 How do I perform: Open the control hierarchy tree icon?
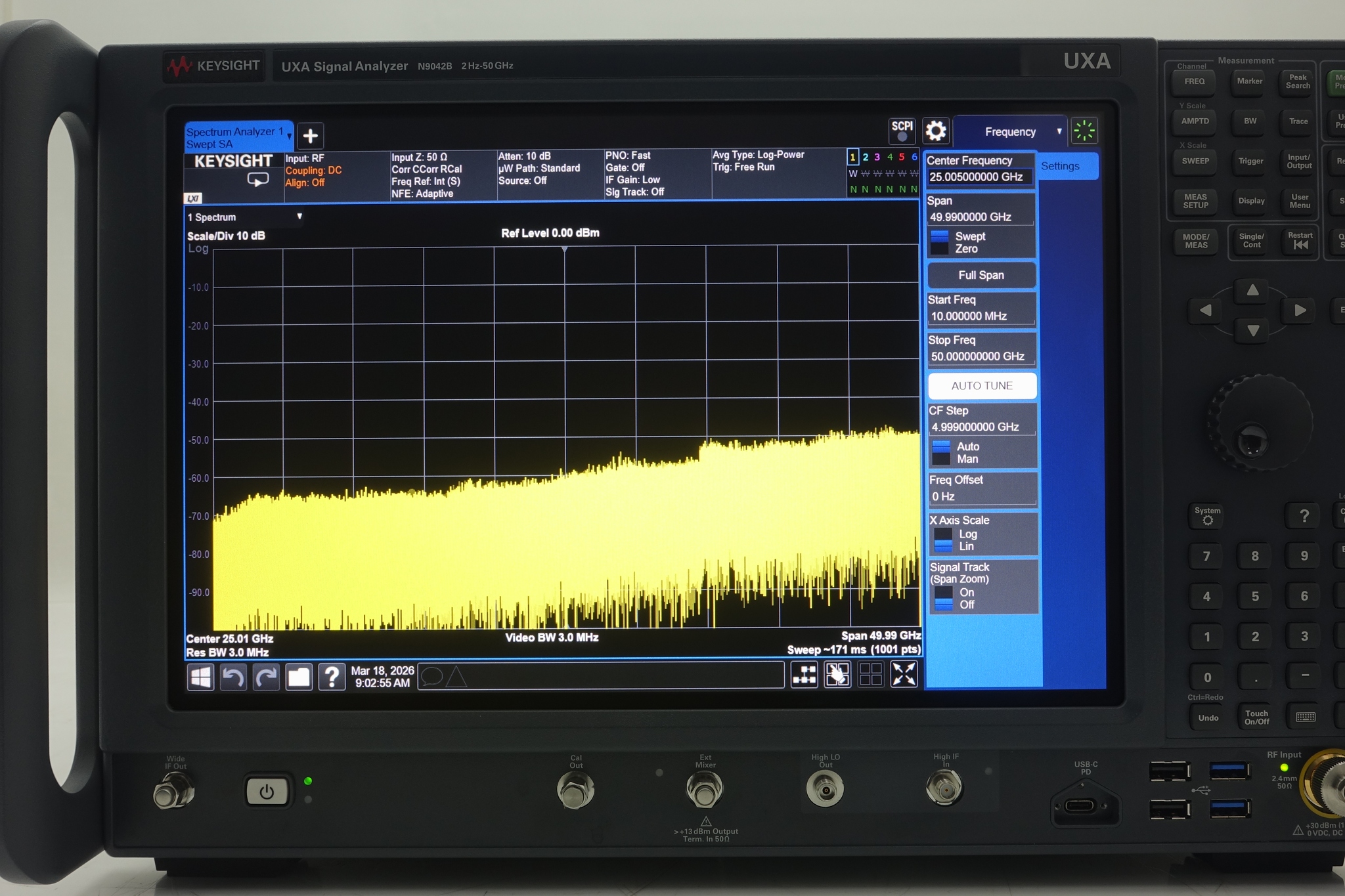(804, 674)
